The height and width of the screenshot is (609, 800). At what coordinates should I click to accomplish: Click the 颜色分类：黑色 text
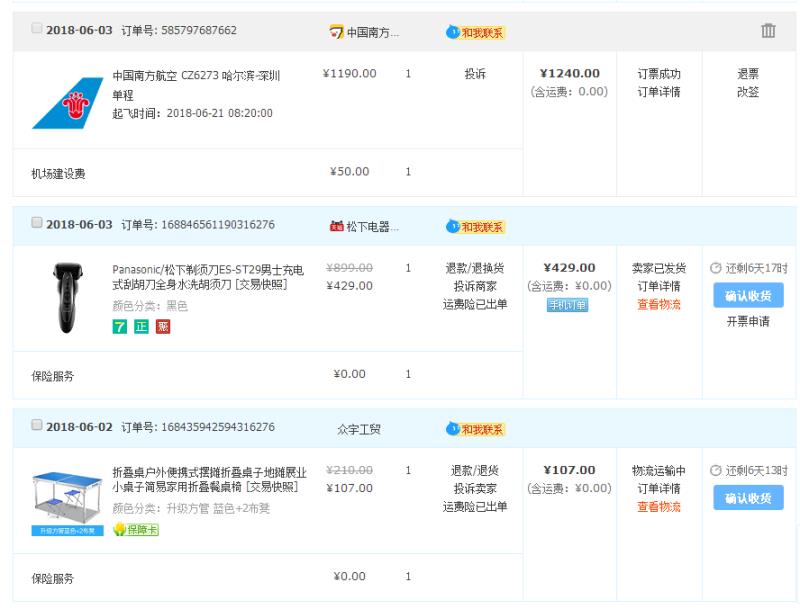[150, 306]
